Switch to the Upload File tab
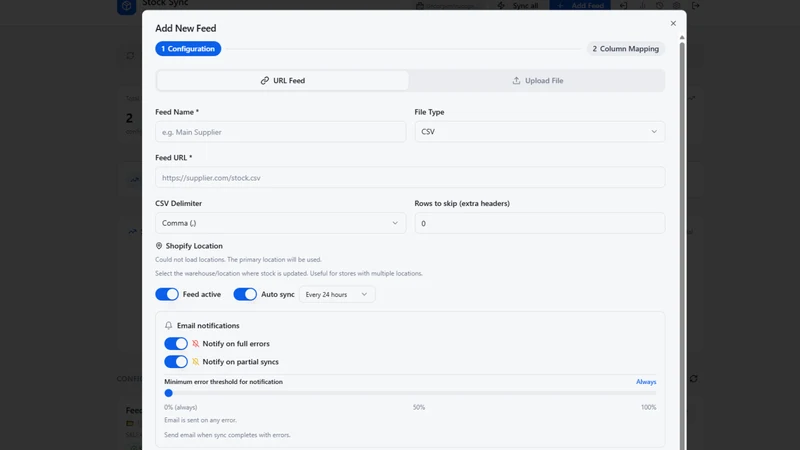 [537, 81]
